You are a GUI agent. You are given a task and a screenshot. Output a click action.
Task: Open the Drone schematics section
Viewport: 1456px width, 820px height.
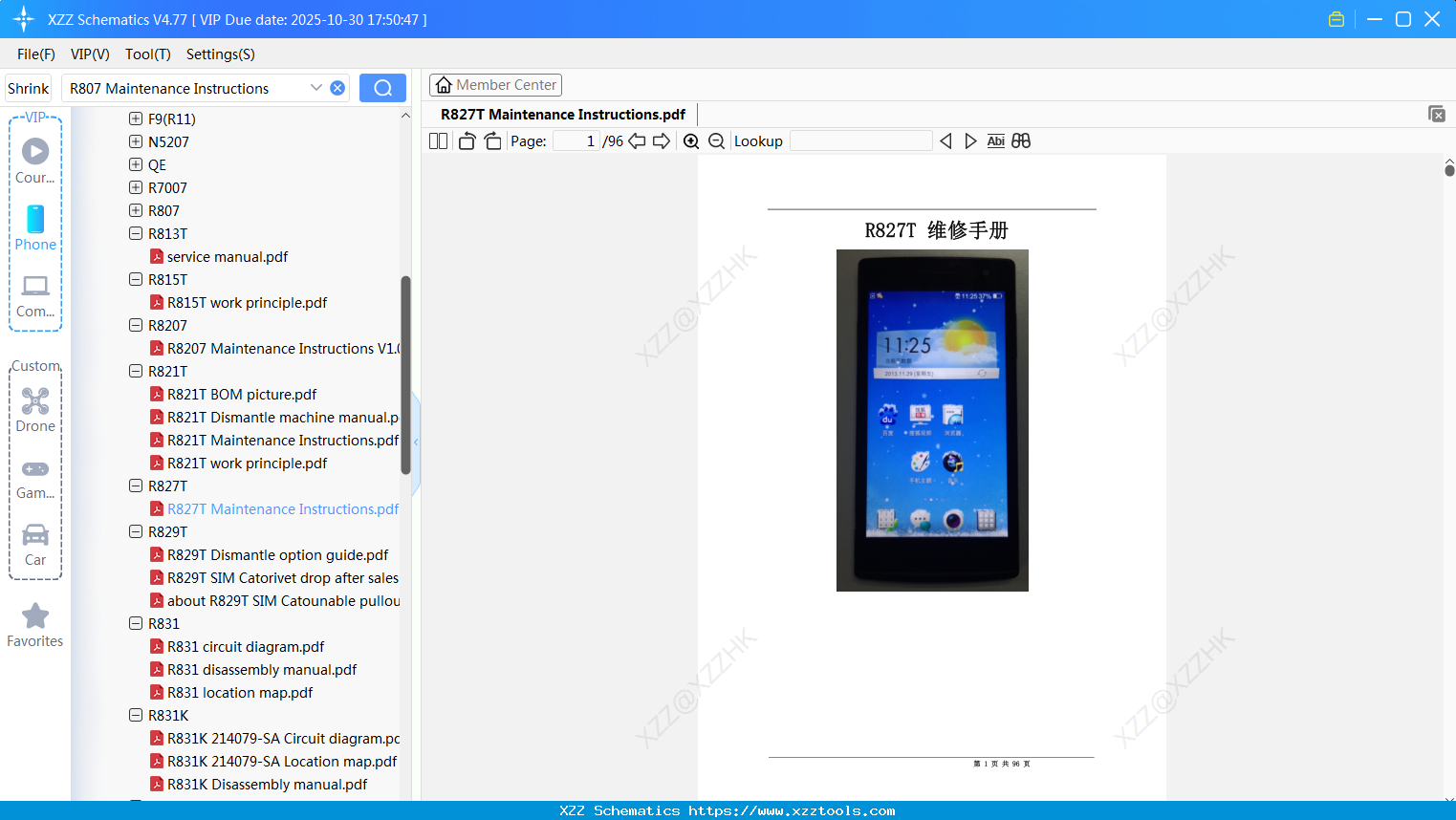click(x=34, y=409)
